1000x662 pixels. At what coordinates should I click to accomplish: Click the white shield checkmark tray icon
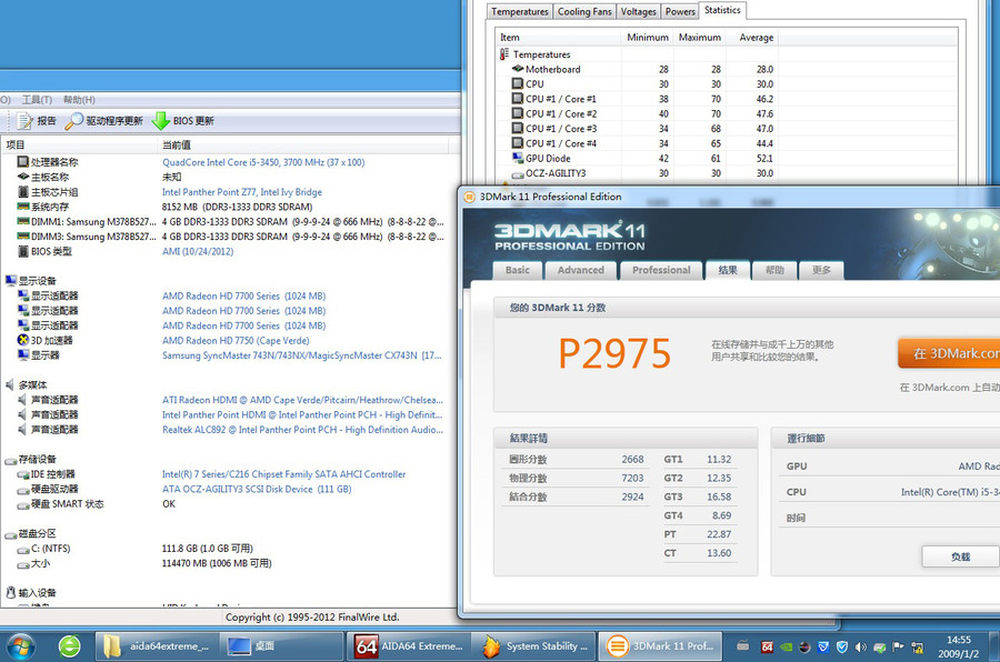[842, 647]
